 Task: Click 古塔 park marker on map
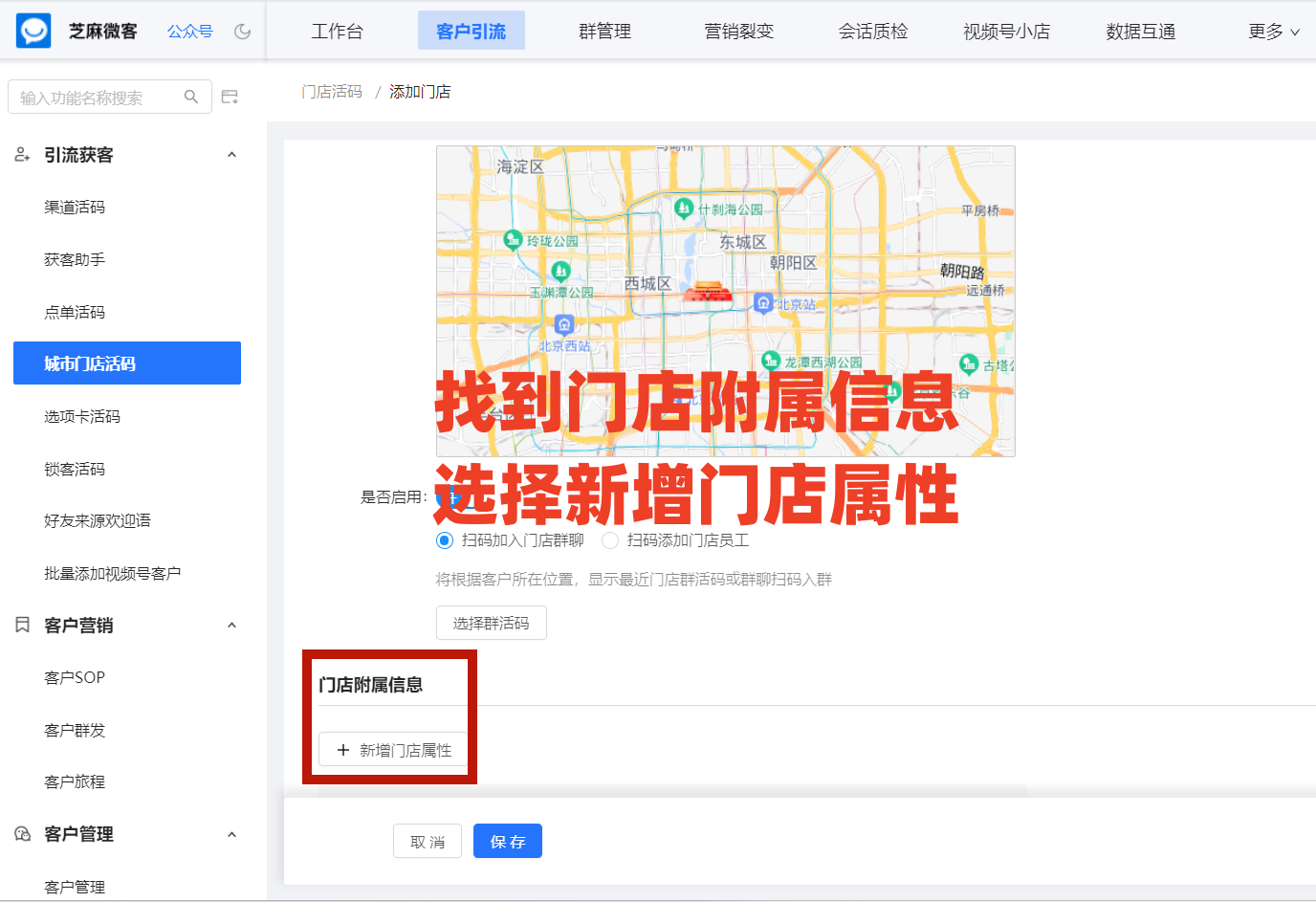pos(969,363)
